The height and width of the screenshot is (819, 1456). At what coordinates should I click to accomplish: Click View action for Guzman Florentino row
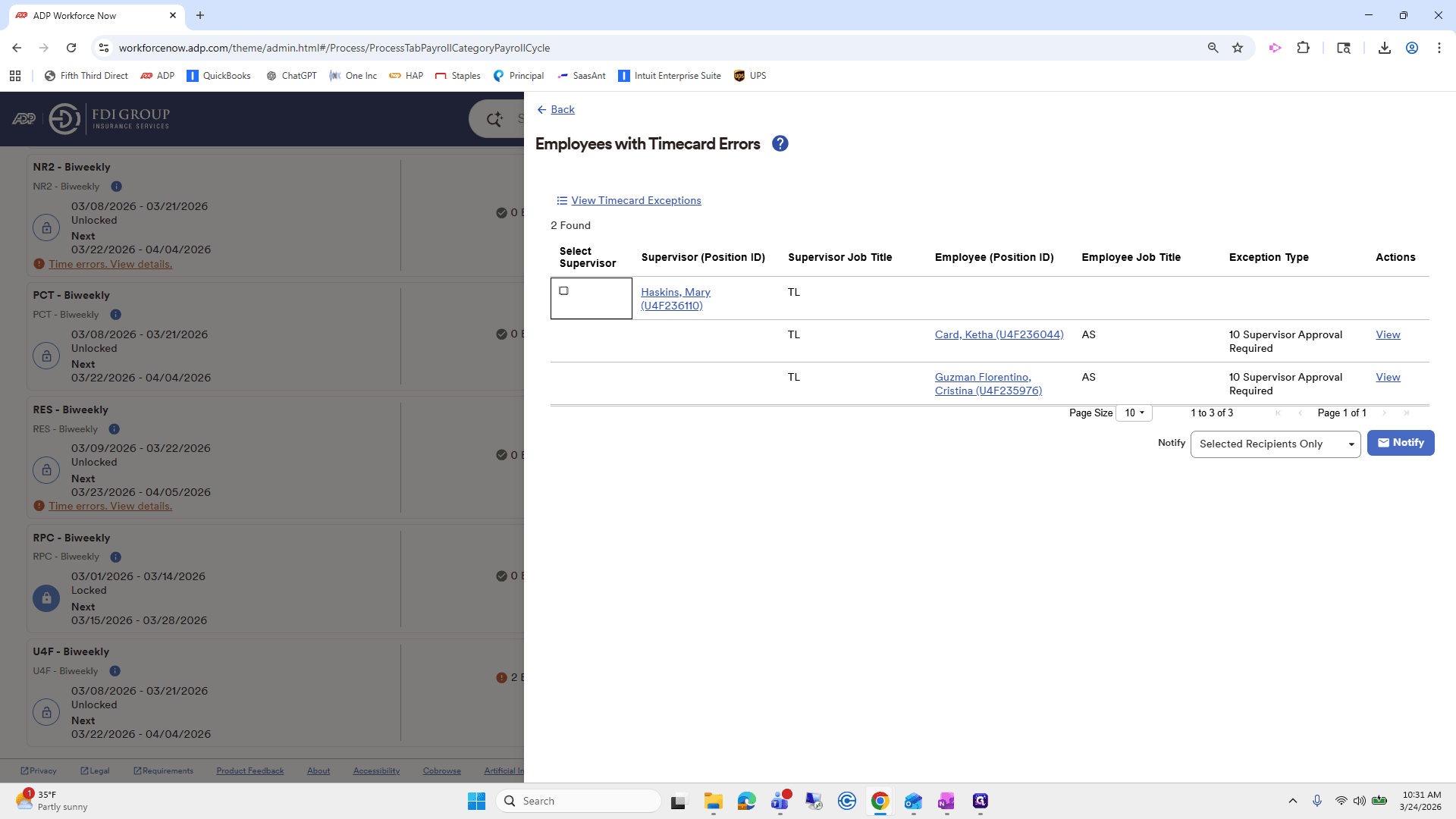(x=1388, y=377)
